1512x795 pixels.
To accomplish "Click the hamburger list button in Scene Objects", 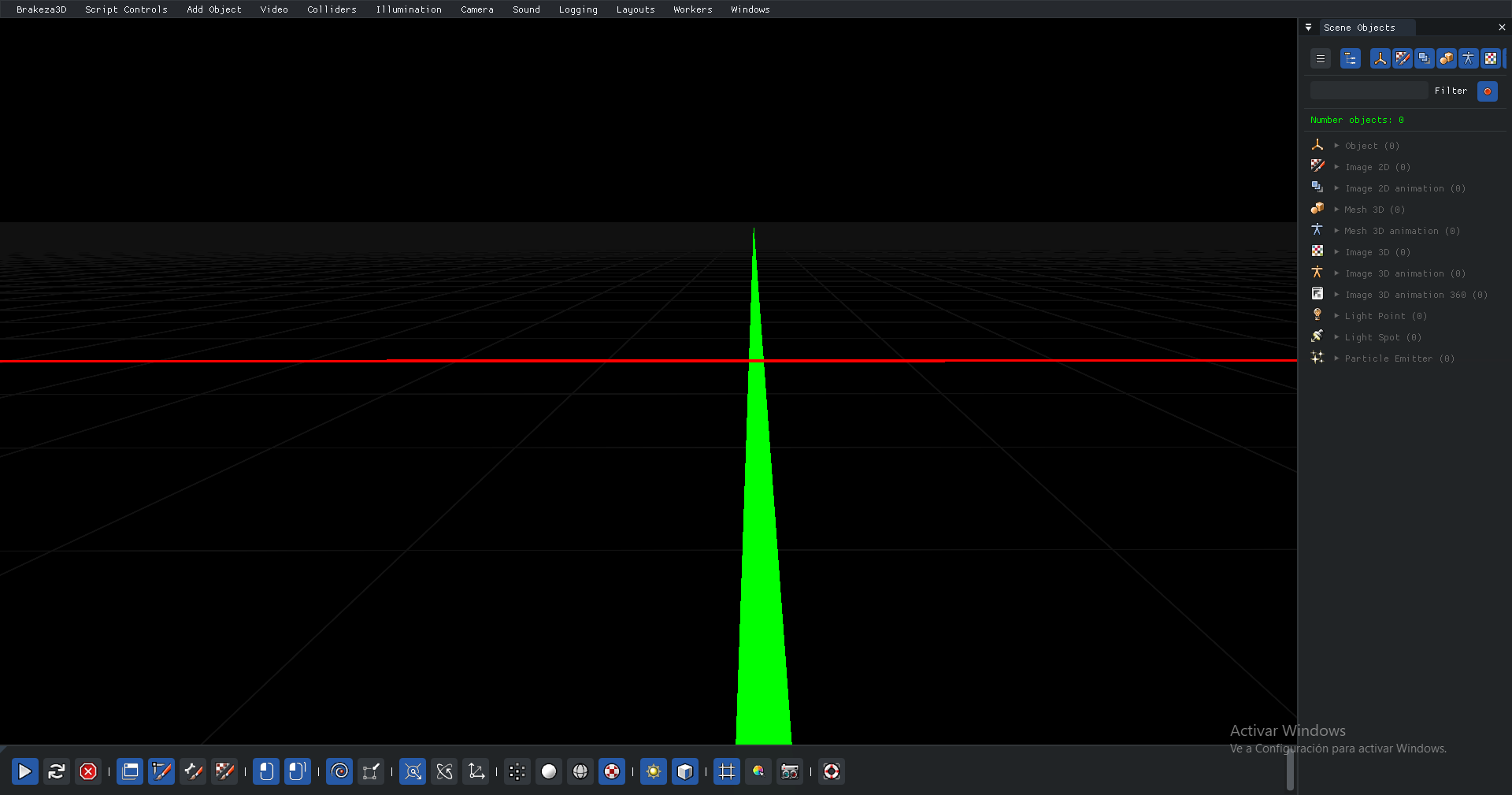I will [x=1321, y=58].
